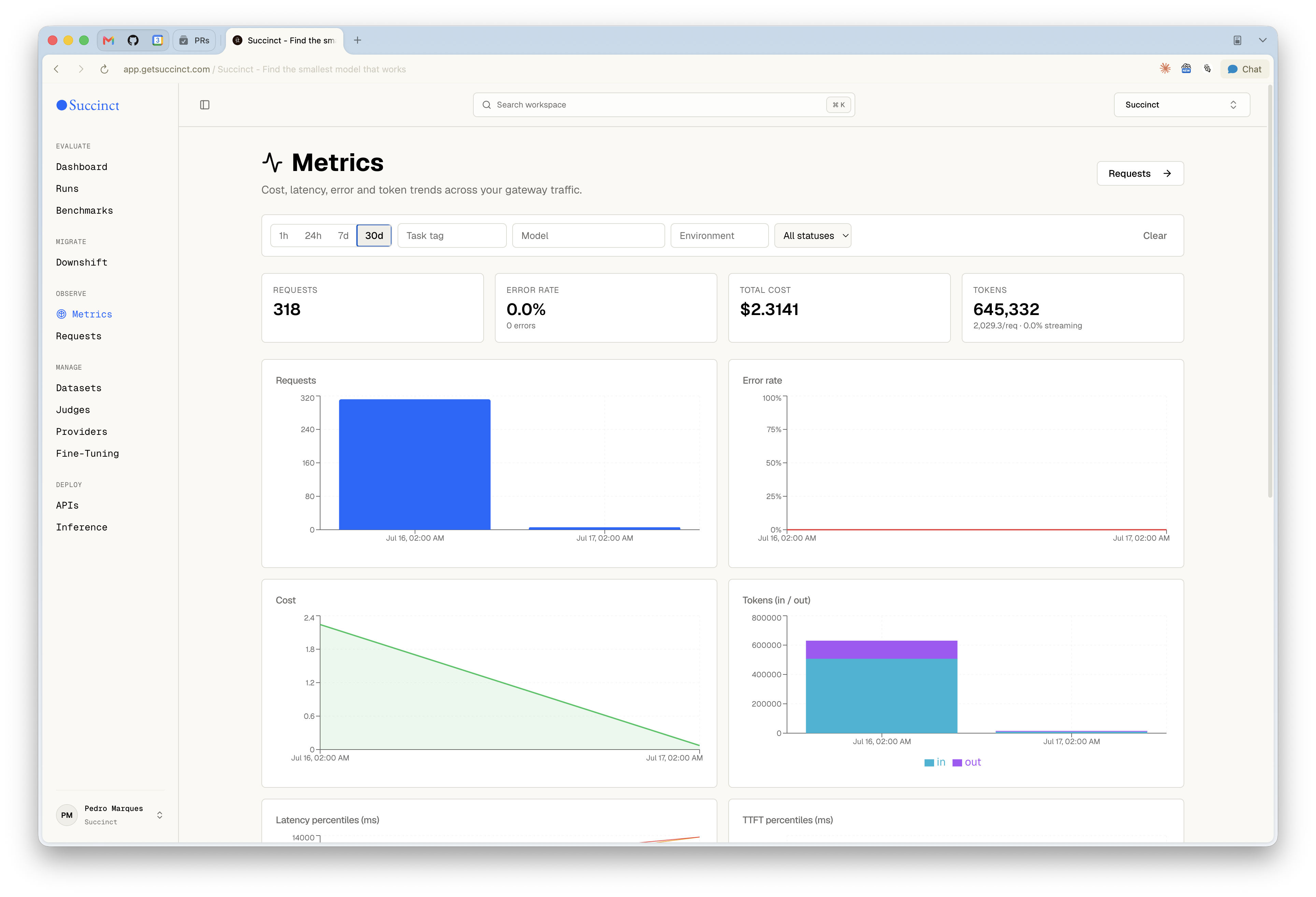Click the blue 'in' legend swatch
Viewport: 1316px width, 897px height.
pyautogui.click(x=929, y=763)
